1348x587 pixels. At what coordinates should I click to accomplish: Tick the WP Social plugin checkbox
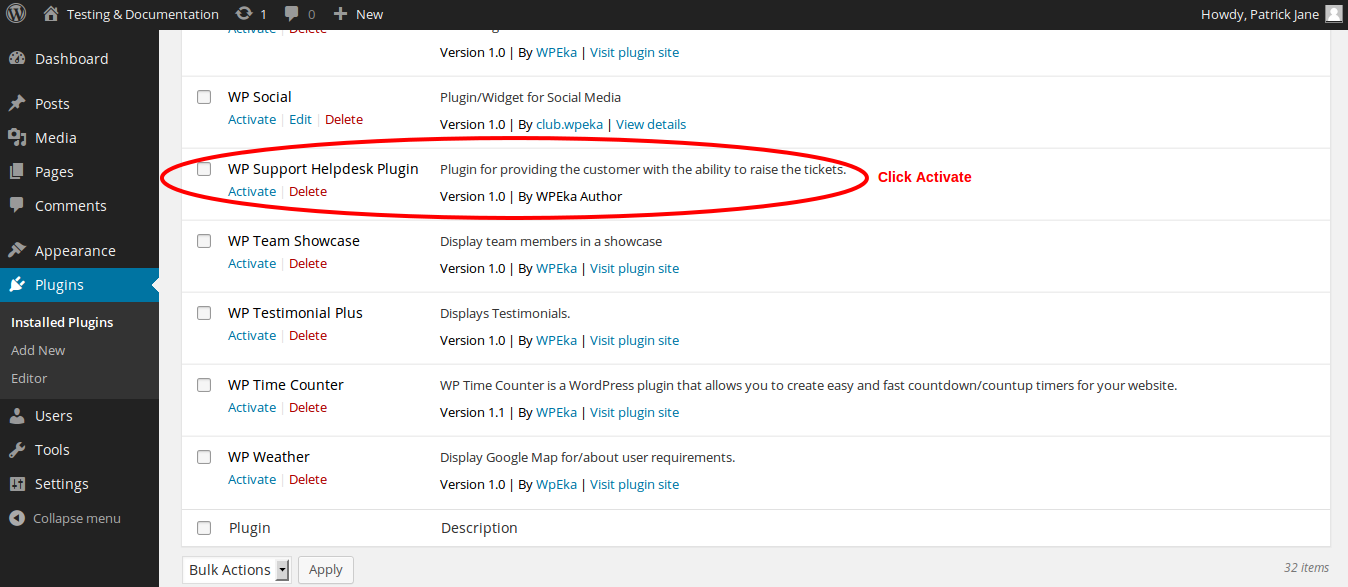point(204,97)
